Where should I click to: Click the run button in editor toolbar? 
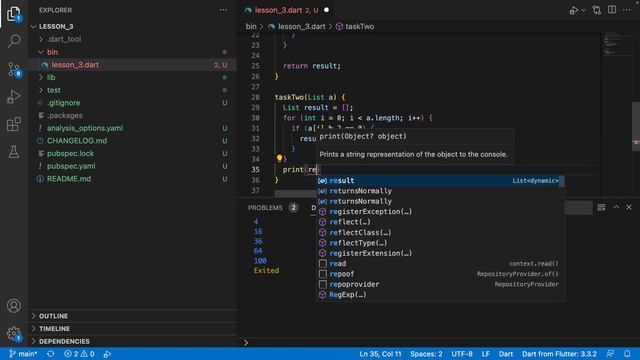tap(573, 10)
